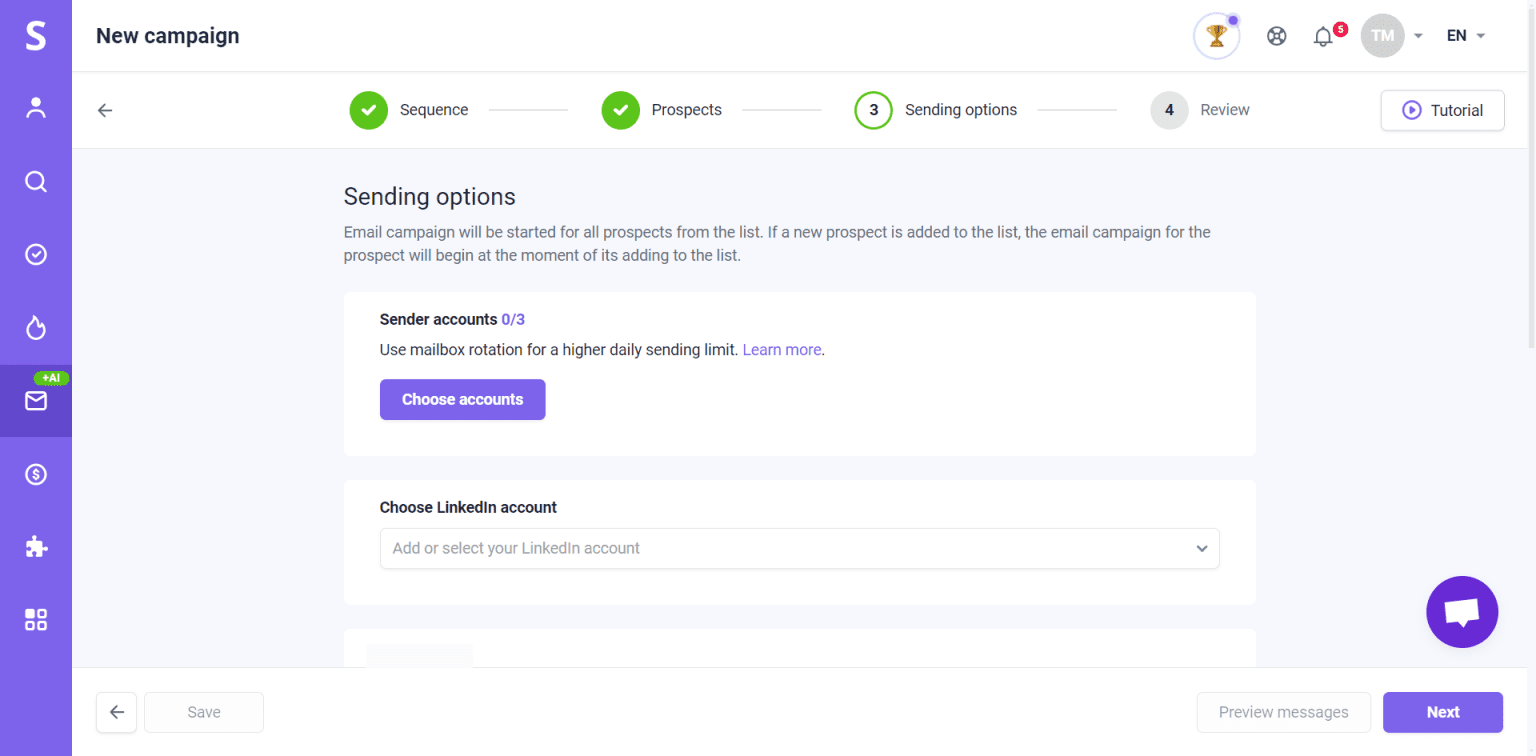Expand the TM account menu chevron
The width and height of the screenshot is (1536, 756).
(x=1417, y=35)
